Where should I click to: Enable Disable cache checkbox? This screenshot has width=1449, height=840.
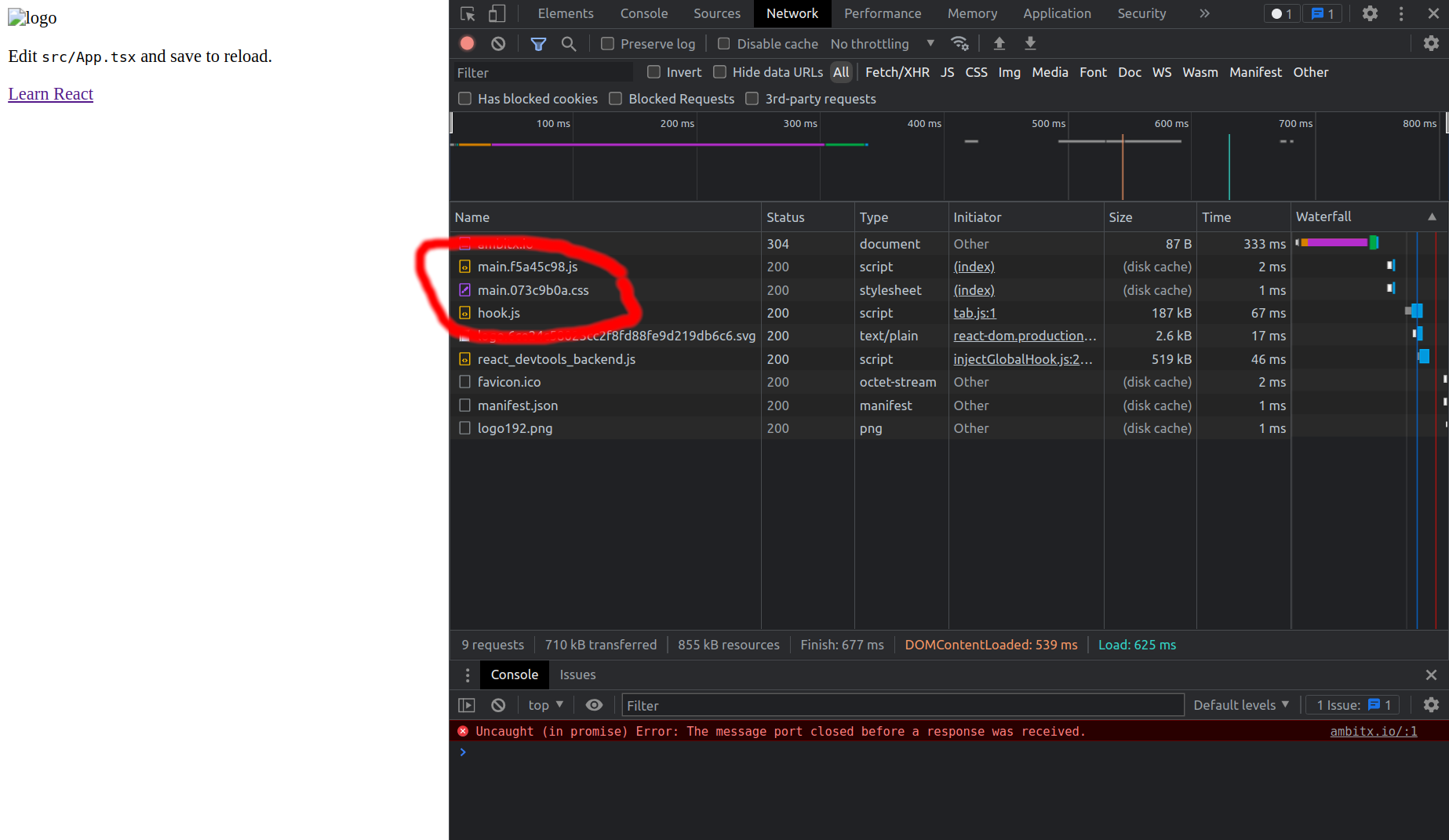pyautogui.click(x=723, y=44)
